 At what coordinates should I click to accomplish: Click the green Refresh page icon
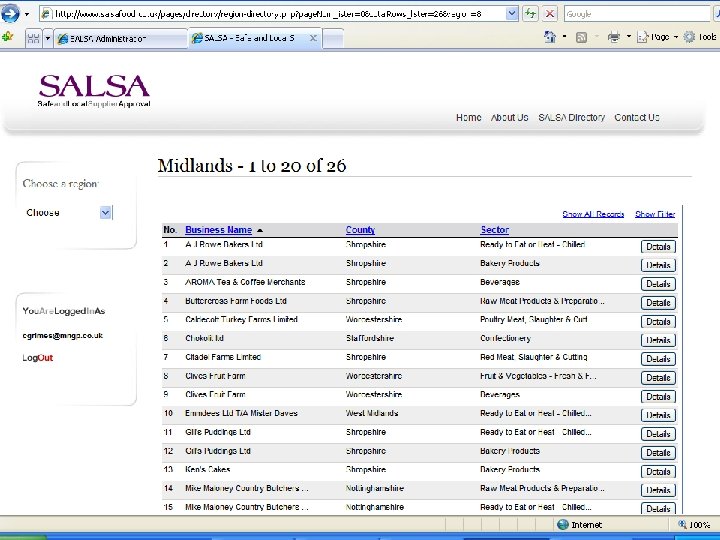tap(530, 14)
